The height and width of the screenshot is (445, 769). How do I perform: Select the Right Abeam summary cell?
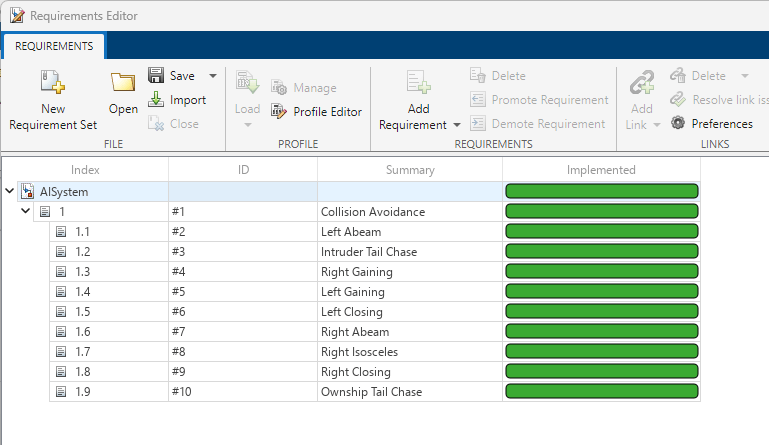point(410,332)
